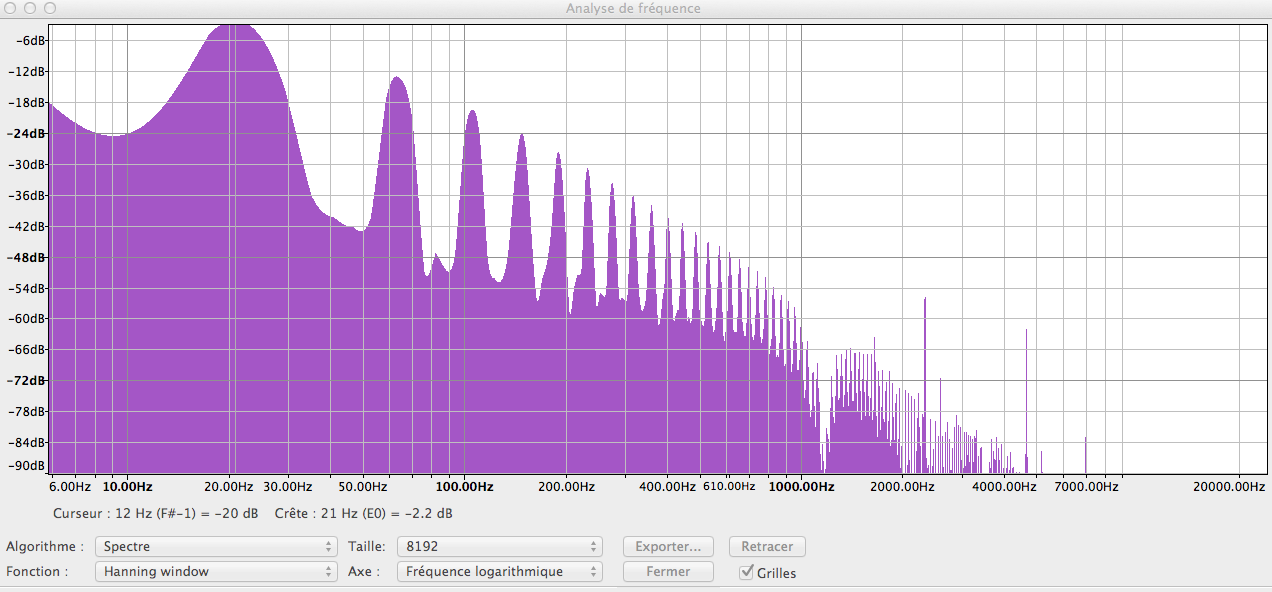Image resolution: width=1272 pixels, height=592 pixels.
Task: Click the spectrum peak near 60 Hz
Action: pos(398,80)
